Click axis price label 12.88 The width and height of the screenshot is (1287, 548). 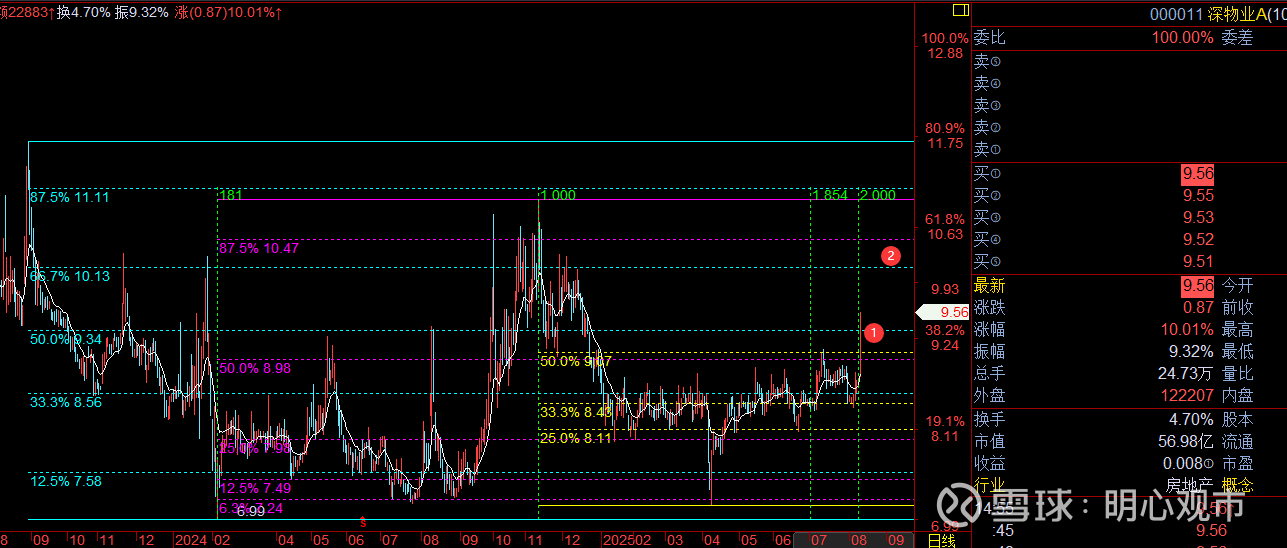point(944,53)
